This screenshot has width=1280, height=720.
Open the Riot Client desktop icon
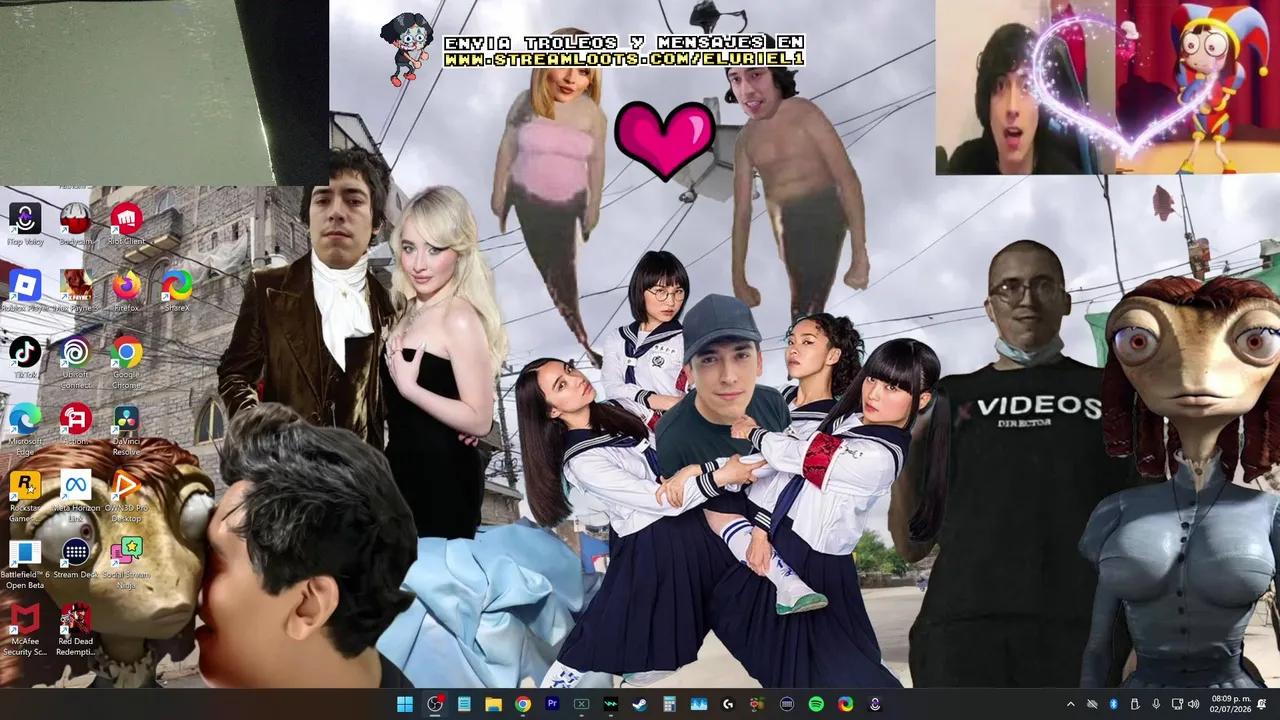coord(126,224)
